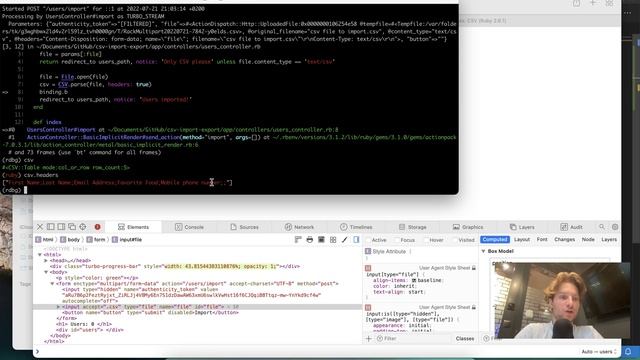Toggle paint flashing brush icon
640x360 pixels.
(345, 240)
